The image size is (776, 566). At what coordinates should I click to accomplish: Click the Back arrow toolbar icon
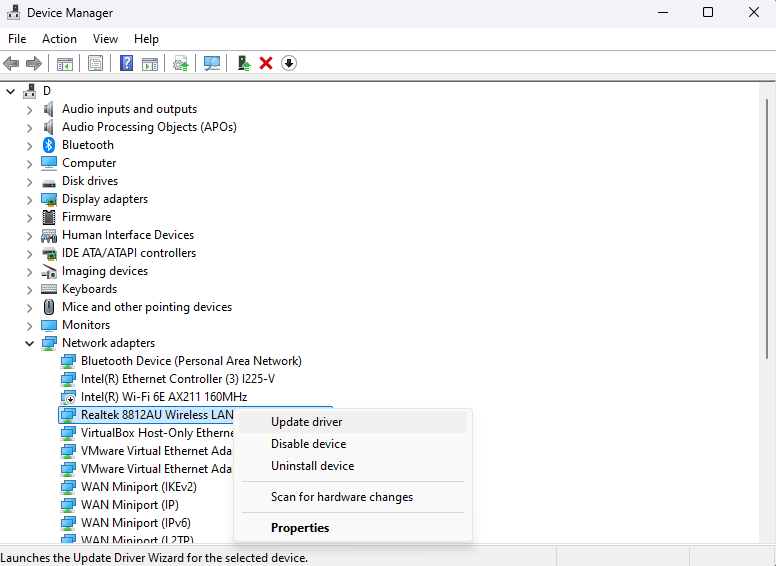[x=11, y=63]
